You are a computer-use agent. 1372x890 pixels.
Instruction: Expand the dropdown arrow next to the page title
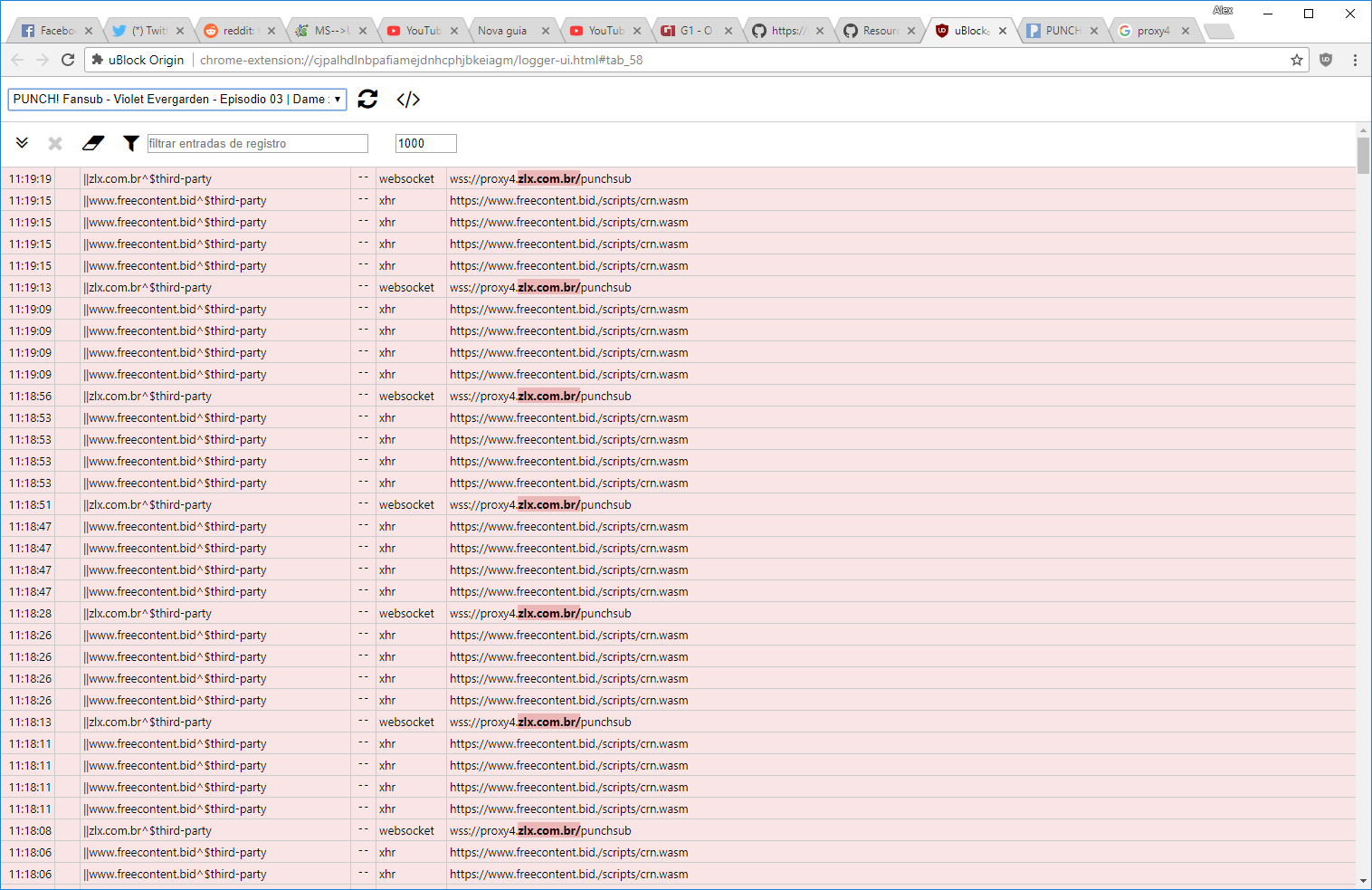click(338, 100)
